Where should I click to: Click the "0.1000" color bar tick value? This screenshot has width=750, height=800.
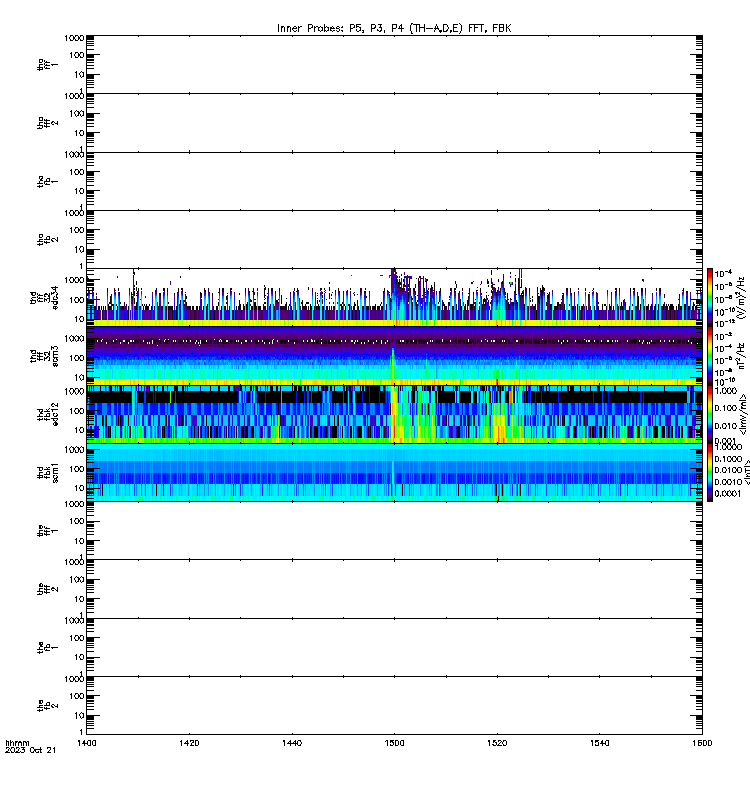click(728, 459)
